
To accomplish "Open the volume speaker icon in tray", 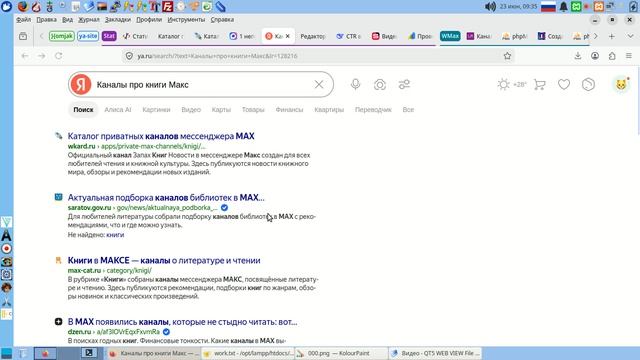I will pos(490,7).
